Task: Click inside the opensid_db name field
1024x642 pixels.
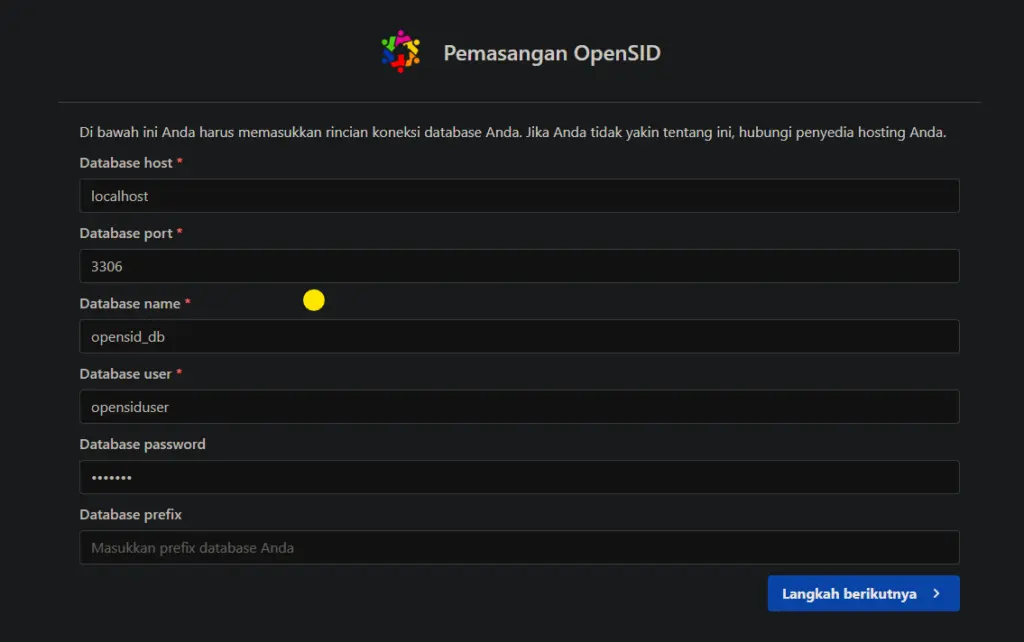Action: [x=519, y=336]
